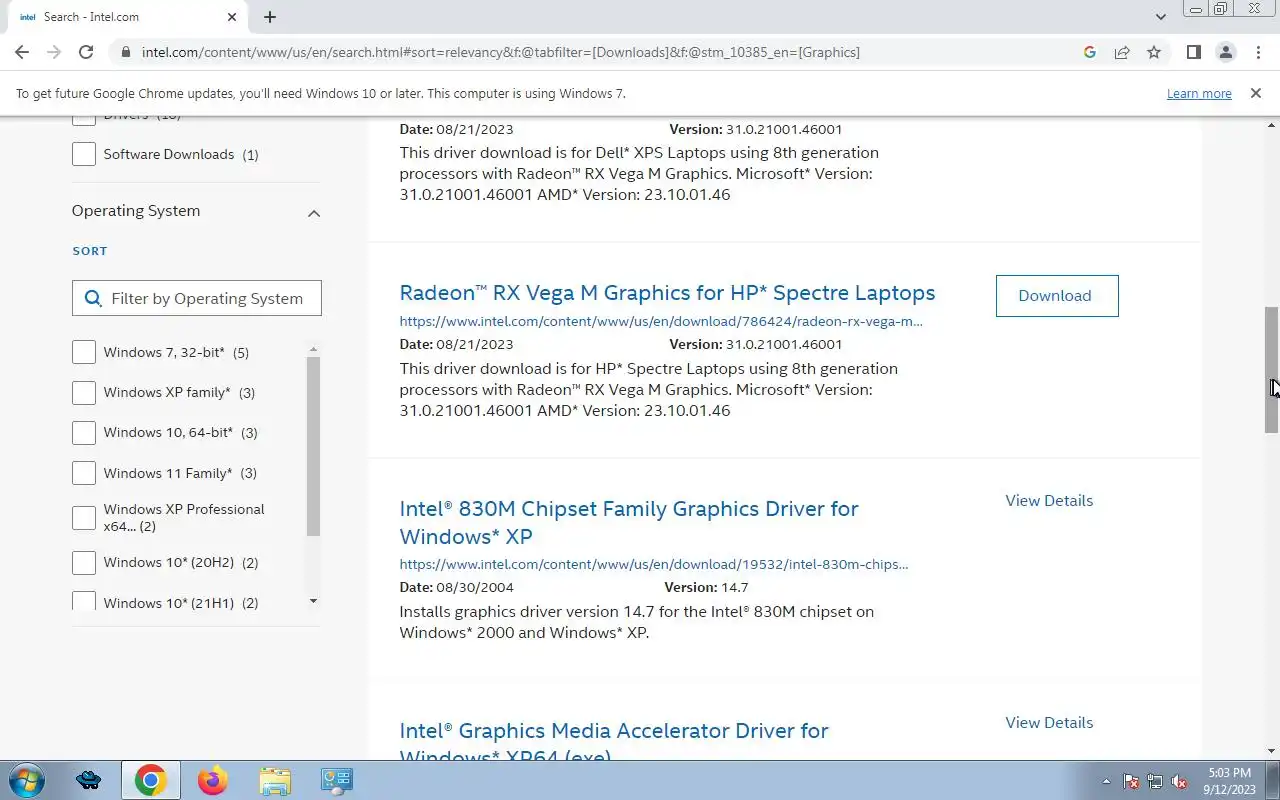Check Windows 7, 32-bit filter
Screen dimensions: 1280x800
[x=84, y=352]
